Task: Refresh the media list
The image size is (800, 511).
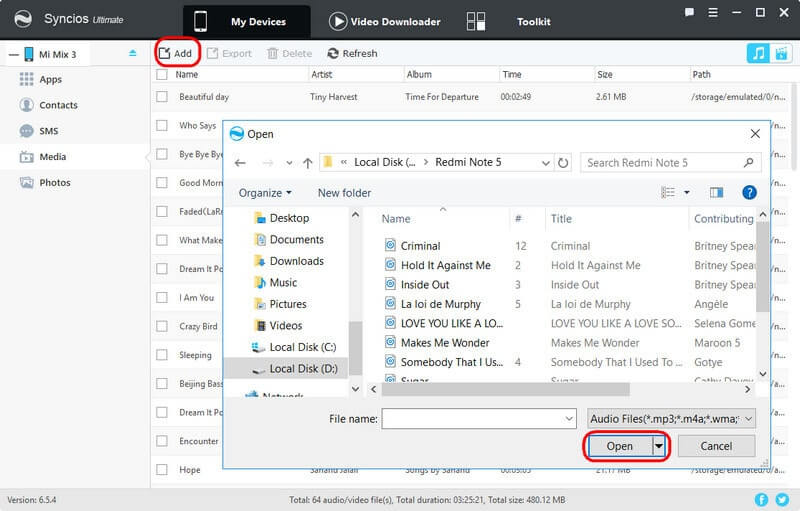Action: tap(352, 53)
